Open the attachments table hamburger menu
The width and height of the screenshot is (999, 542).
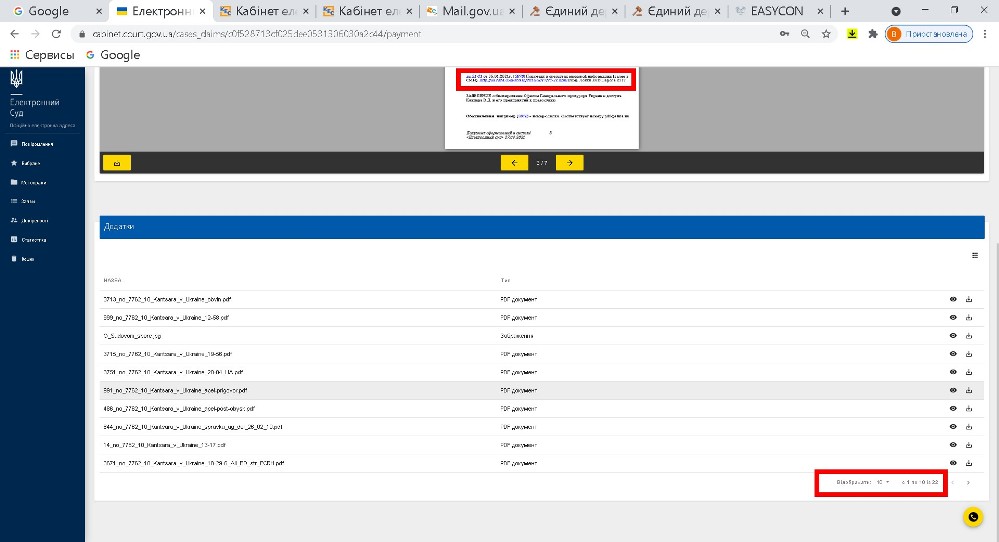coord(975,255)
